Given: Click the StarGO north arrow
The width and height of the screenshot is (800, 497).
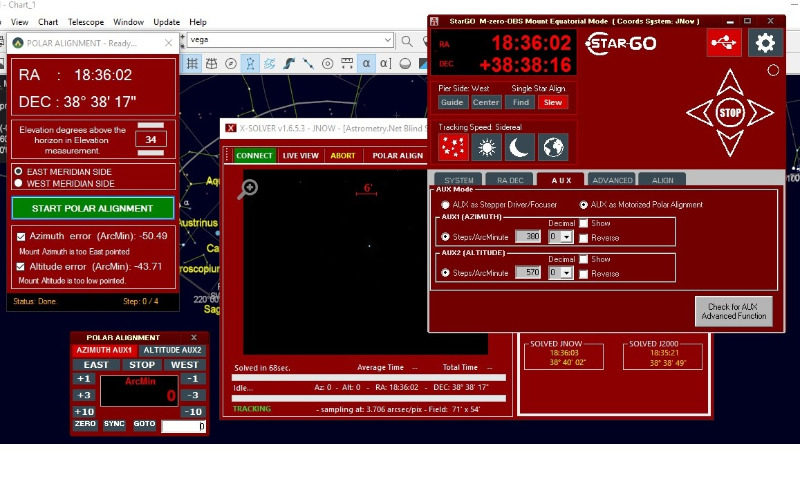Looking at the screenshot, I should tap(730, 82).
